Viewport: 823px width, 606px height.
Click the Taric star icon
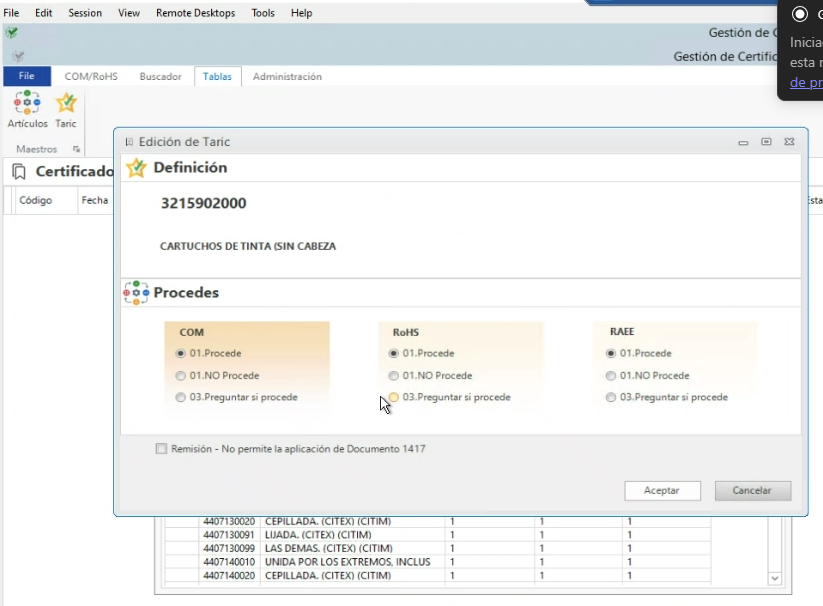coord(66,104)
